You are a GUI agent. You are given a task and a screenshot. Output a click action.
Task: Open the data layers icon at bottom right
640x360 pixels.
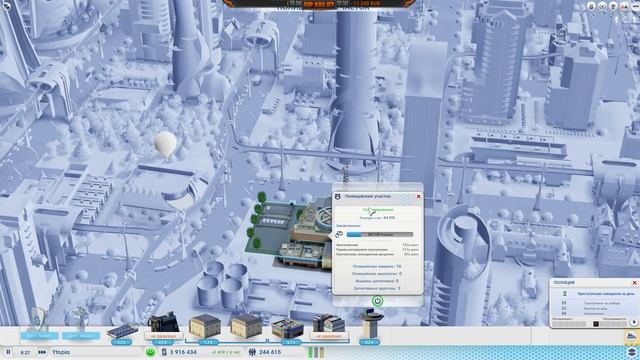tap(631, 352)
